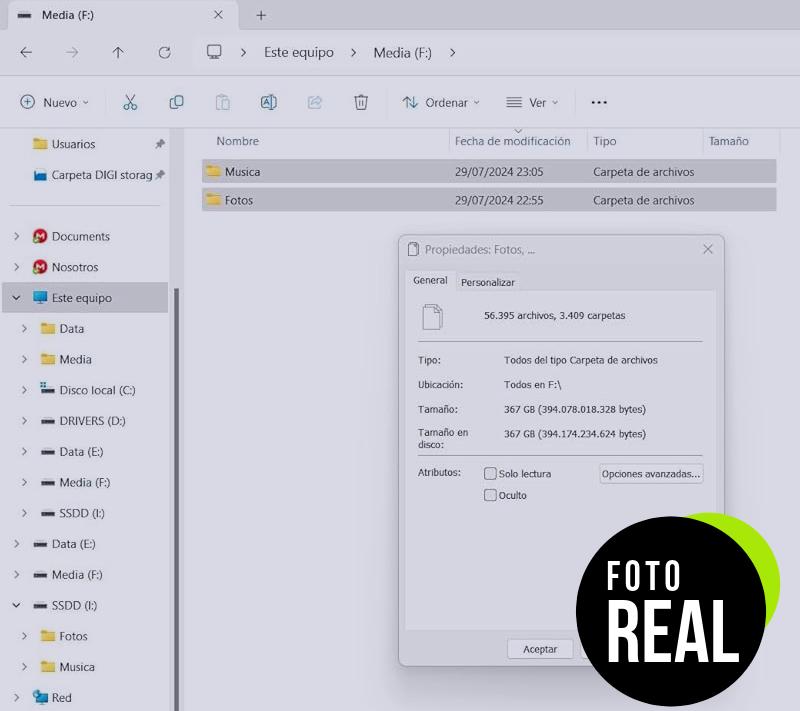Image resolution: width=800 pixels, height=711 pixels.
Task: Open the Ver dropdown
Action: point(532,103)
